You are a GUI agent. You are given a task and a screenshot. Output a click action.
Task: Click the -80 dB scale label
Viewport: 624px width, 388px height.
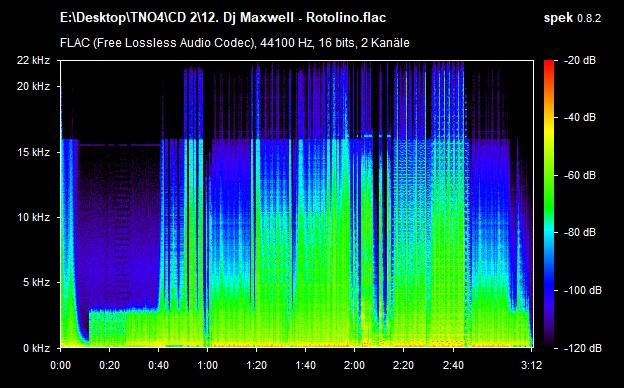(580, 232)
